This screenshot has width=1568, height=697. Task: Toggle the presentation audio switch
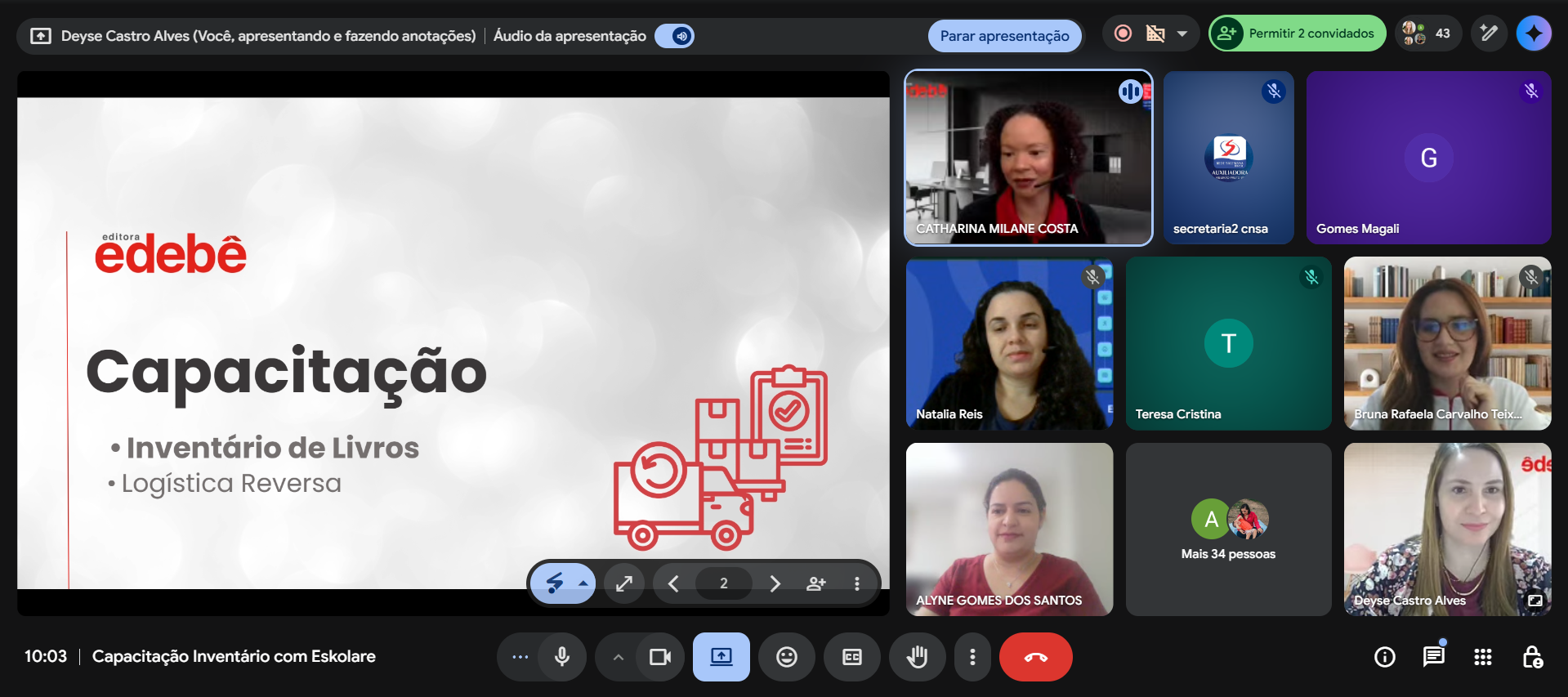click(675, 36)
